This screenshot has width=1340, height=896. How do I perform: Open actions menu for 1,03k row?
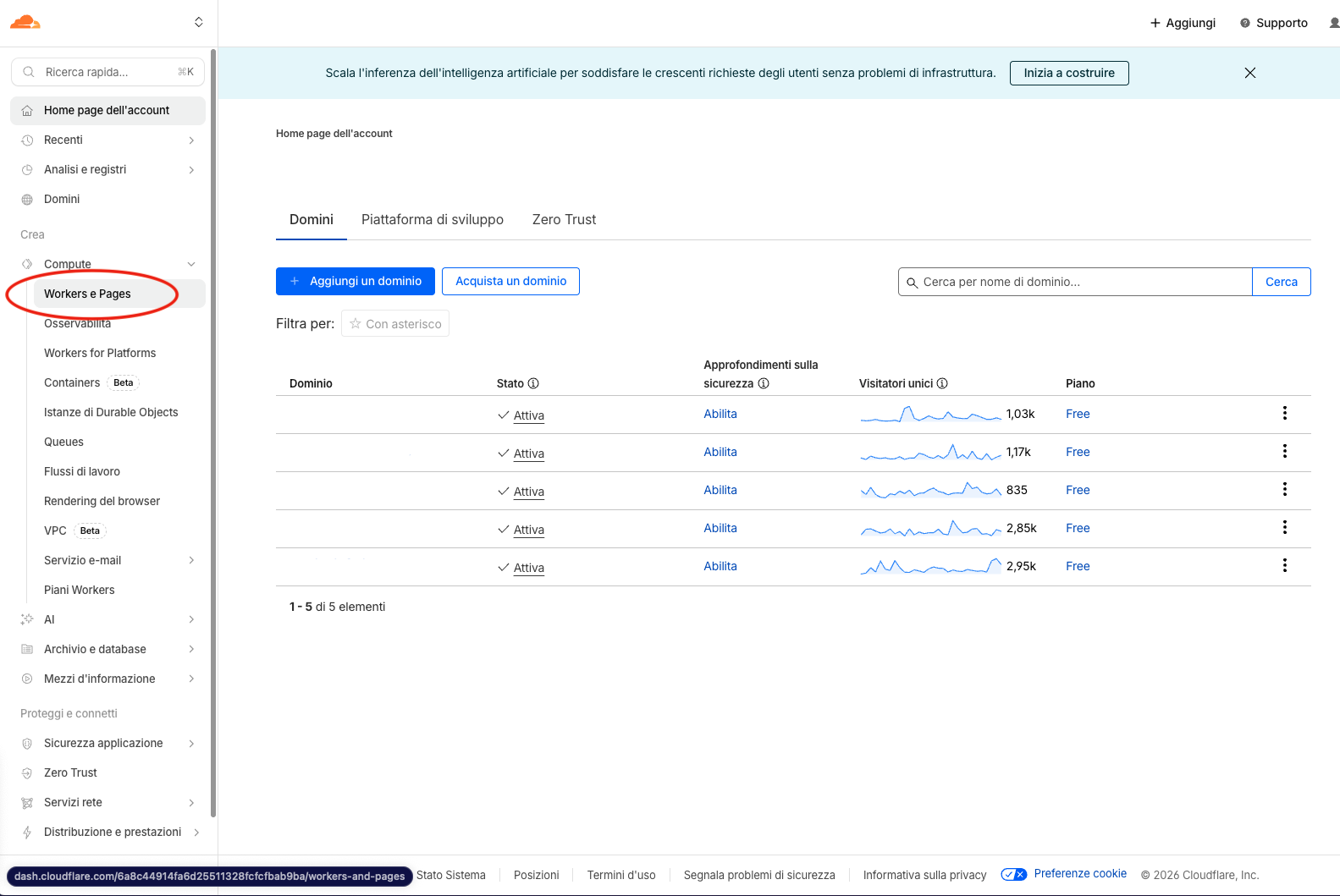pos(1285,413)
